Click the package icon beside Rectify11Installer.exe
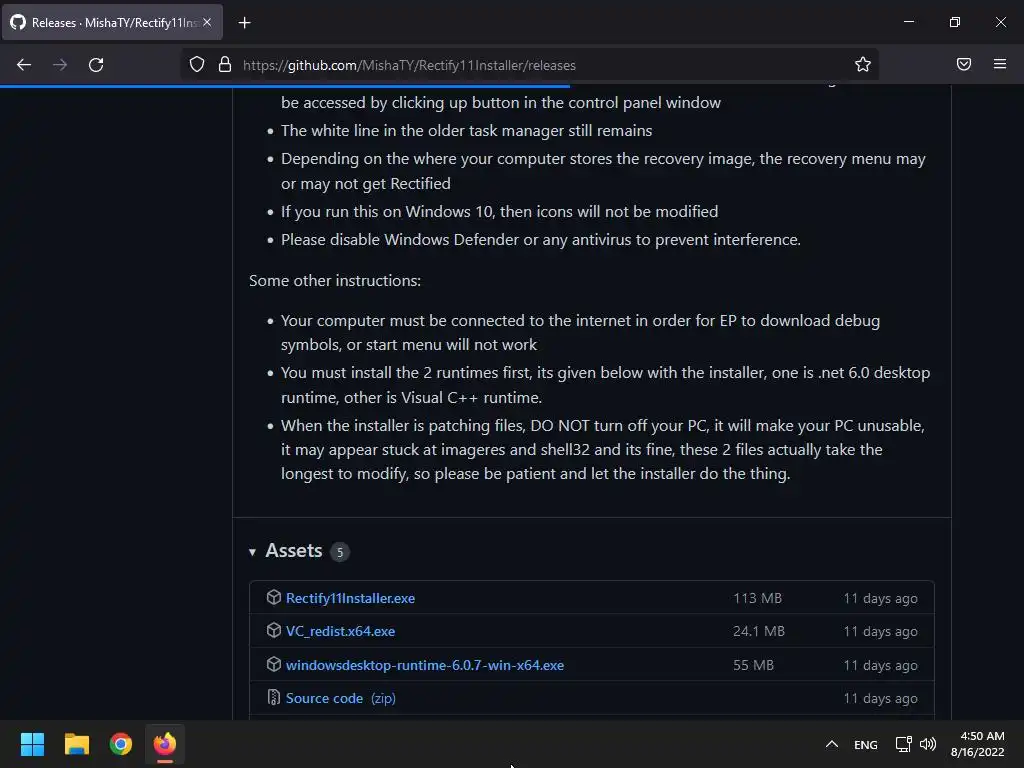The width and height of the screenshot is (1024, 768). (274, 597)
